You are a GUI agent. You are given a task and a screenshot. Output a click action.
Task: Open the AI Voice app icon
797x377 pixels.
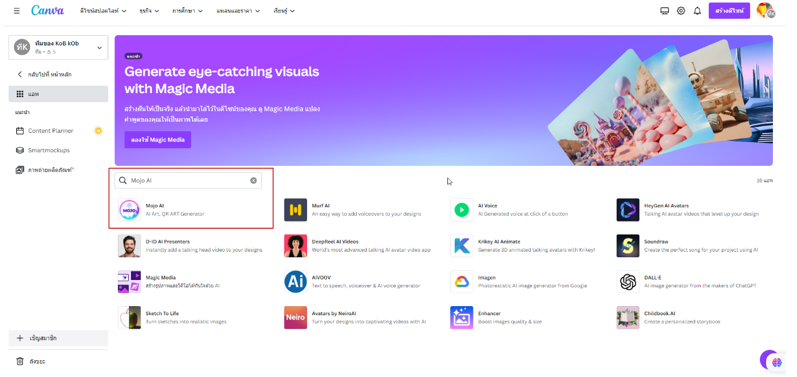[x=462, y=210]
